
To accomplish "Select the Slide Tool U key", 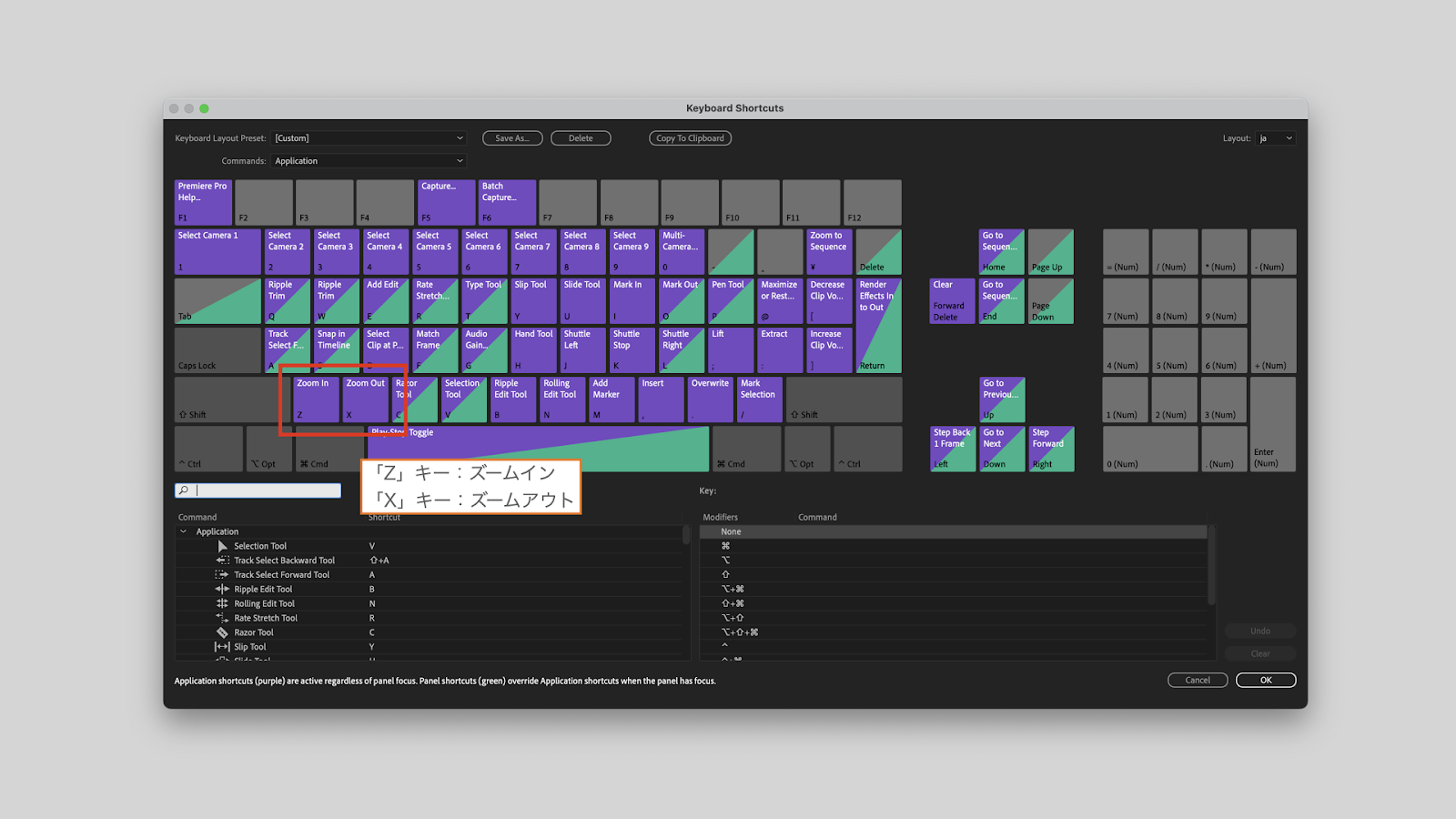I will coord(582,301).
